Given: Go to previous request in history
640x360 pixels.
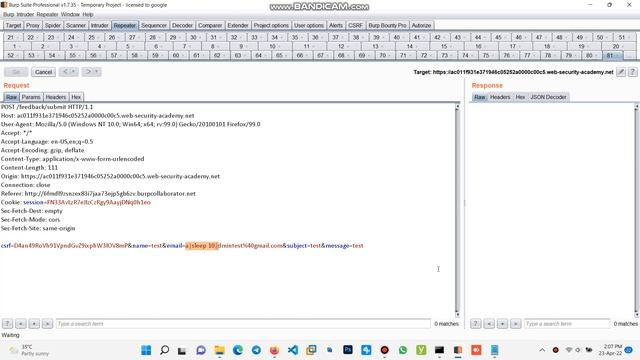Looking at the screenshot, I should point(65,72).
